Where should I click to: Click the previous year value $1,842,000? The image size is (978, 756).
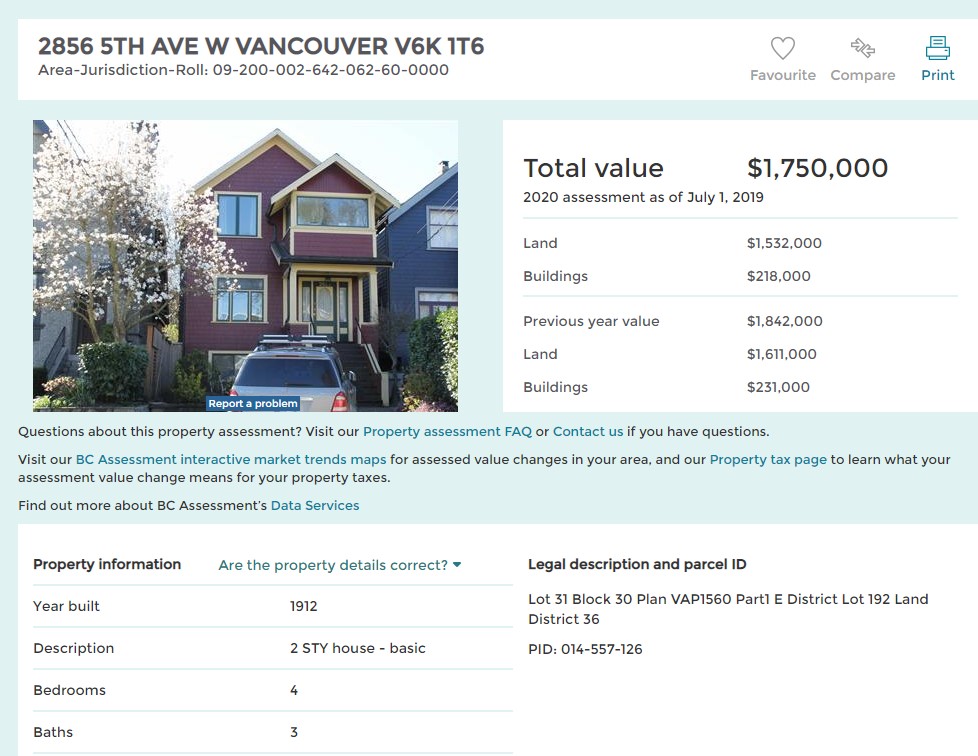(x=784, y=322)
